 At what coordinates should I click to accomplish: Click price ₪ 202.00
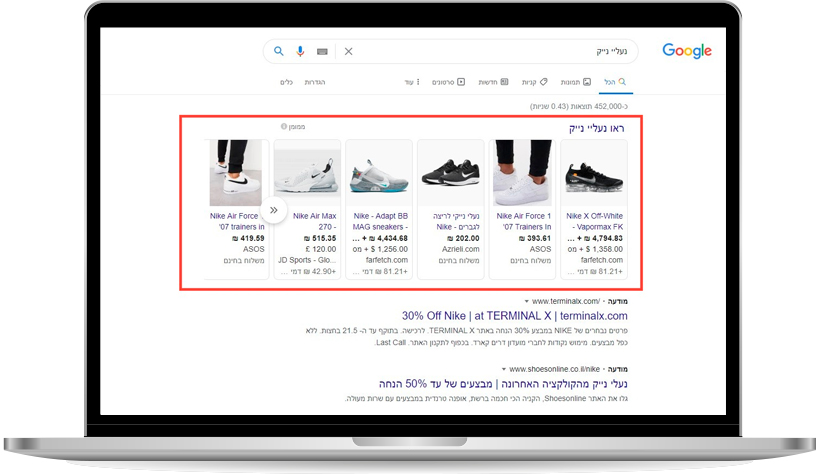(x=463, y=238)
